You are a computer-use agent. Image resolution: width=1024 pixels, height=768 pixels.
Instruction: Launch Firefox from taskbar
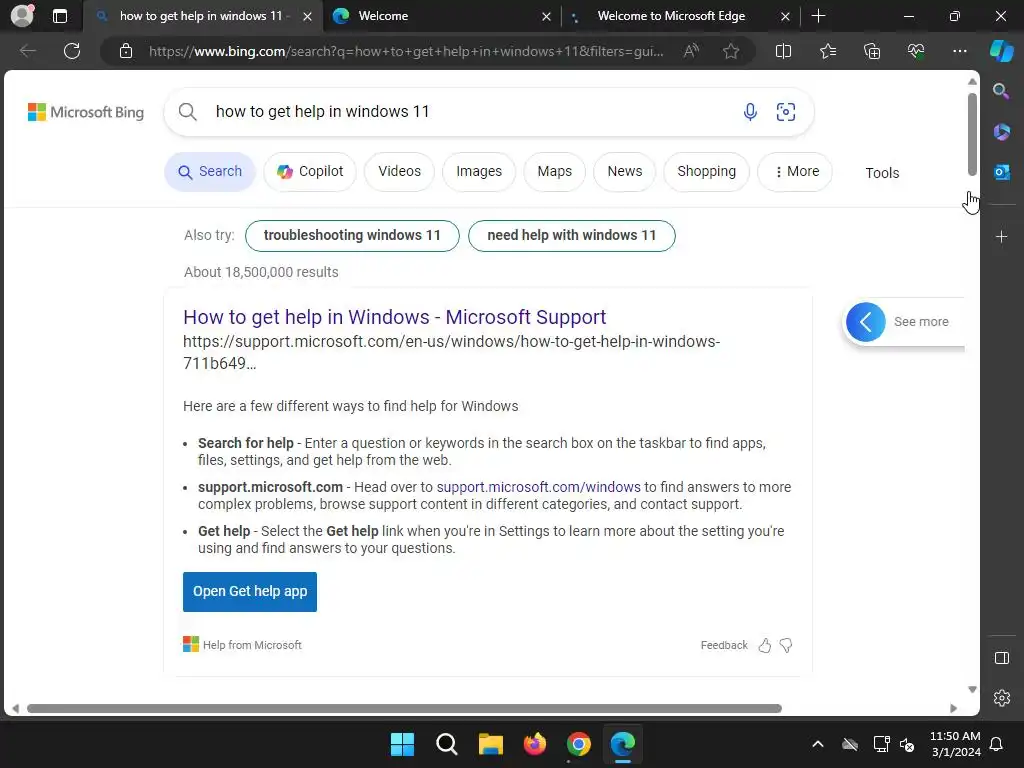(x=535, y=744)
